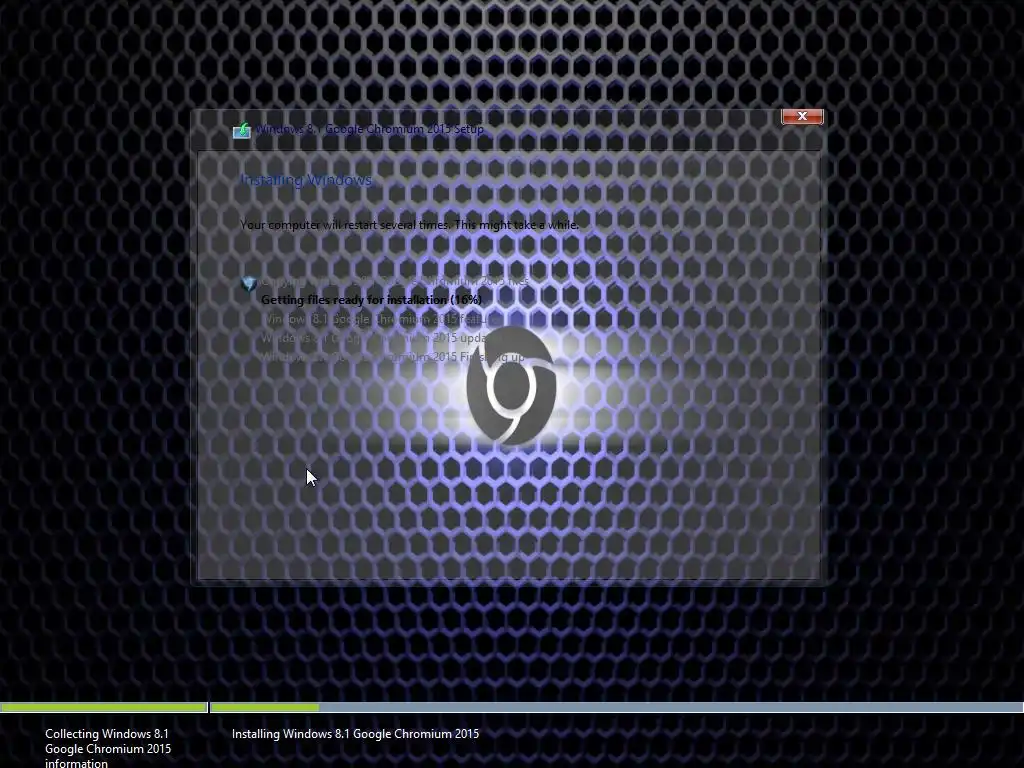Viewport: 1024px width, 768px height.
Task: Click the 'Installing Windows...' heading
Action: (x=307, y=180)
